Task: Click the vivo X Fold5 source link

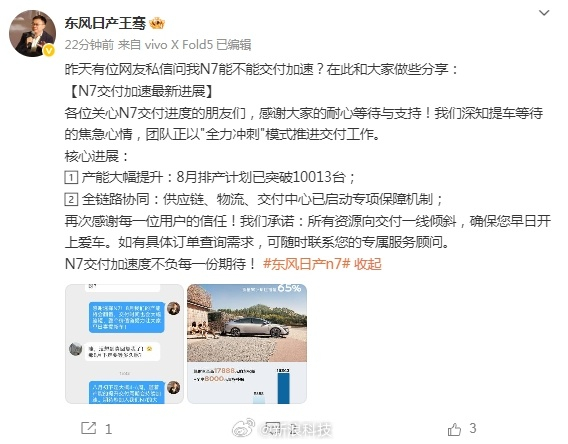Action: click(x=179, y=45)
